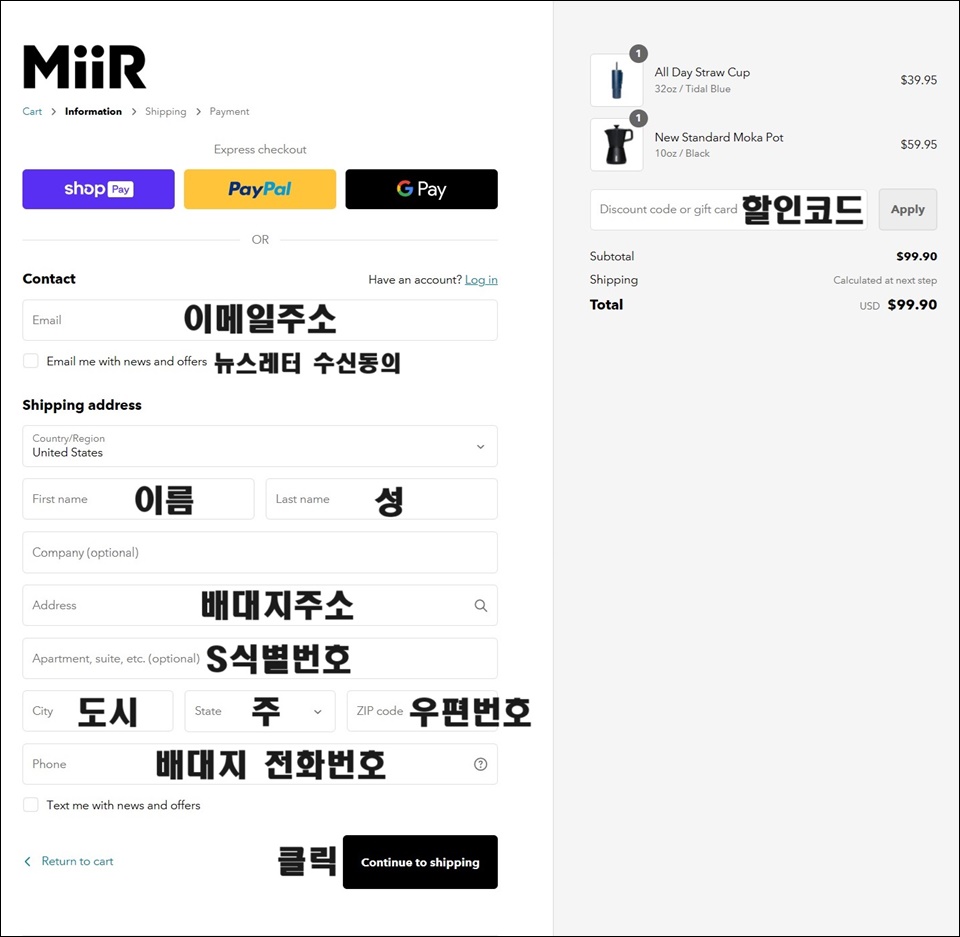Click the Subtotal $99.90 amount

(917, 257)
